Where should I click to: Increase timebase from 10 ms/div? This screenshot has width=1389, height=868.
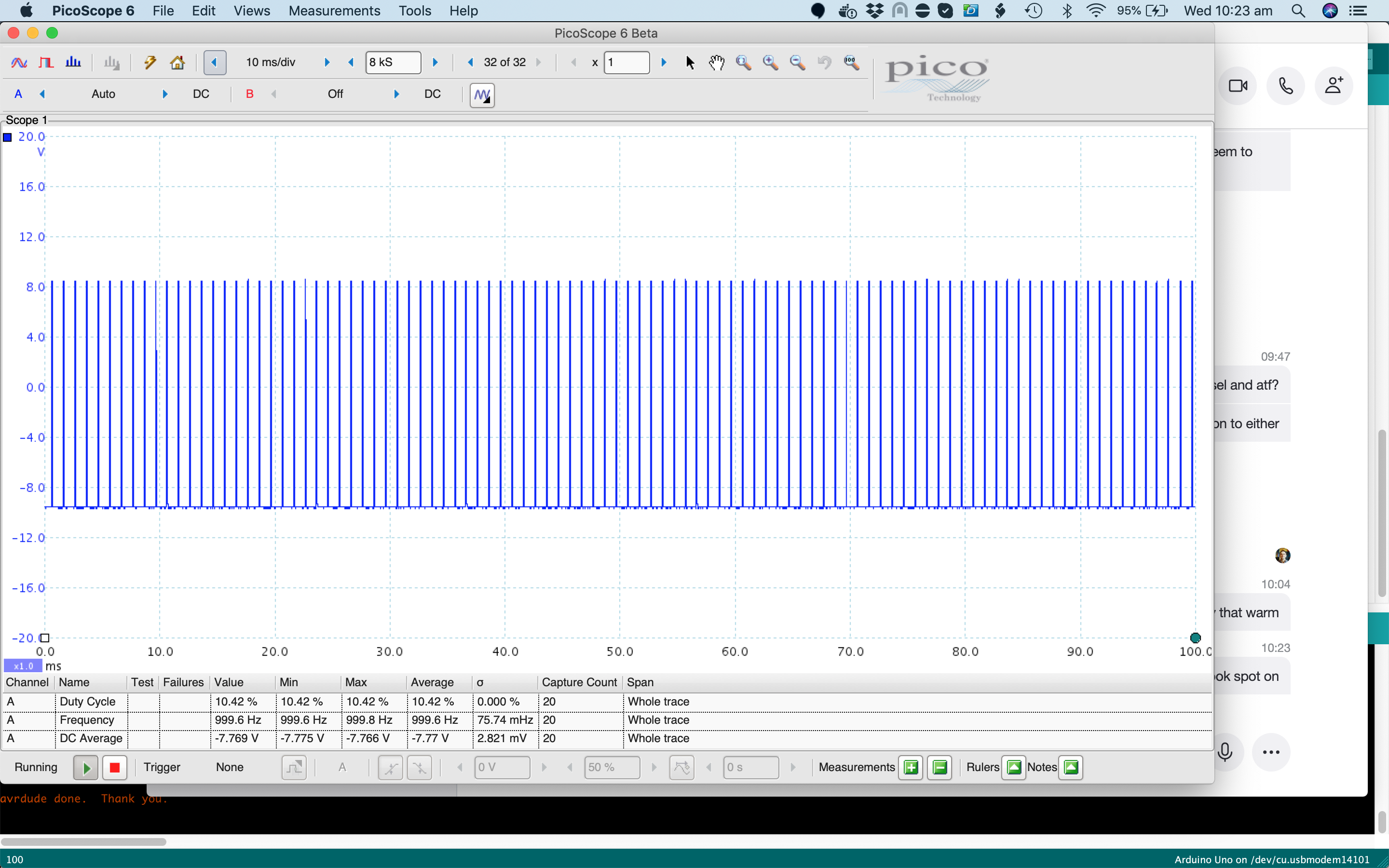[x=327, y=63]
